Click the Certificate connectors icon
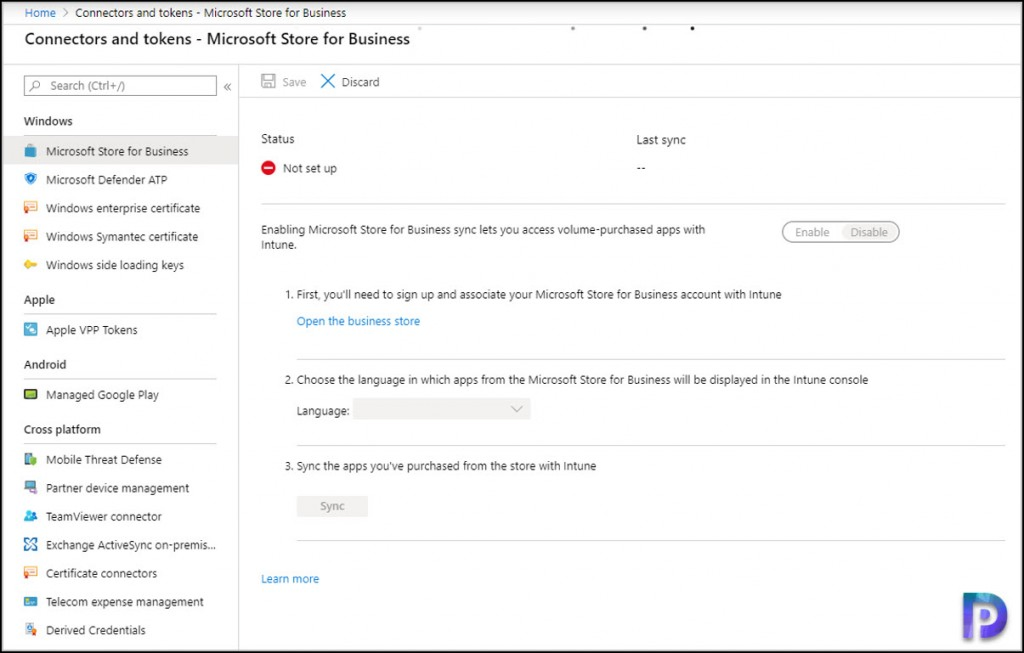The image size is (1024, 653). pyautogui.click(x=31, y=573)
